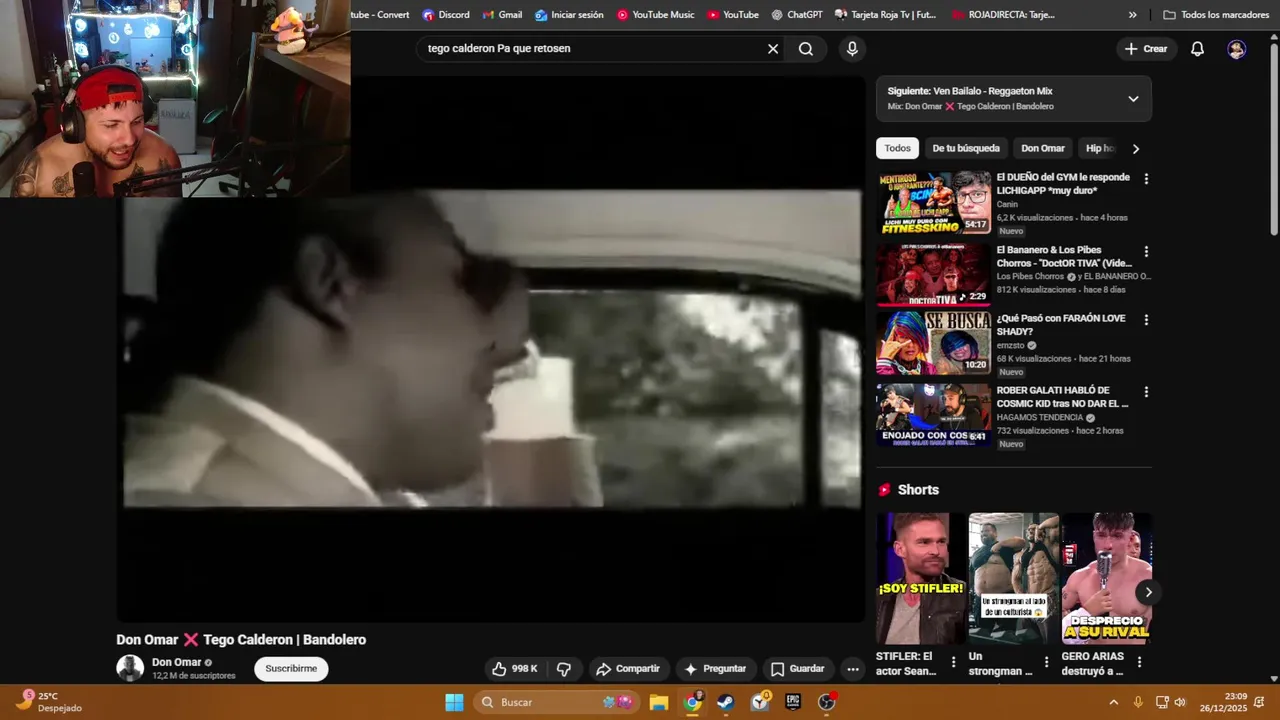Switch to Chrome in the taskbar
1280x720 pixels.
(x=692, y=702)
